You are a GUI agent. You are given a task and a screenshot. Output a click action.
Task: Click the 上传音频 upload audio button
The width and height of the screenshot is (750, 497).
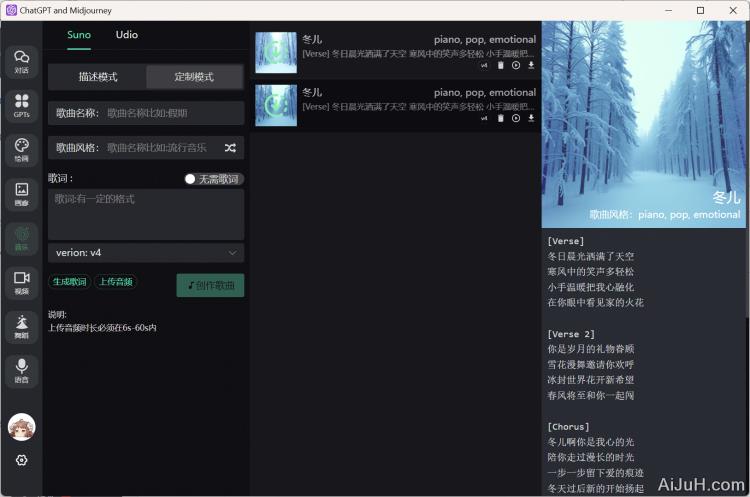(116, 282)
